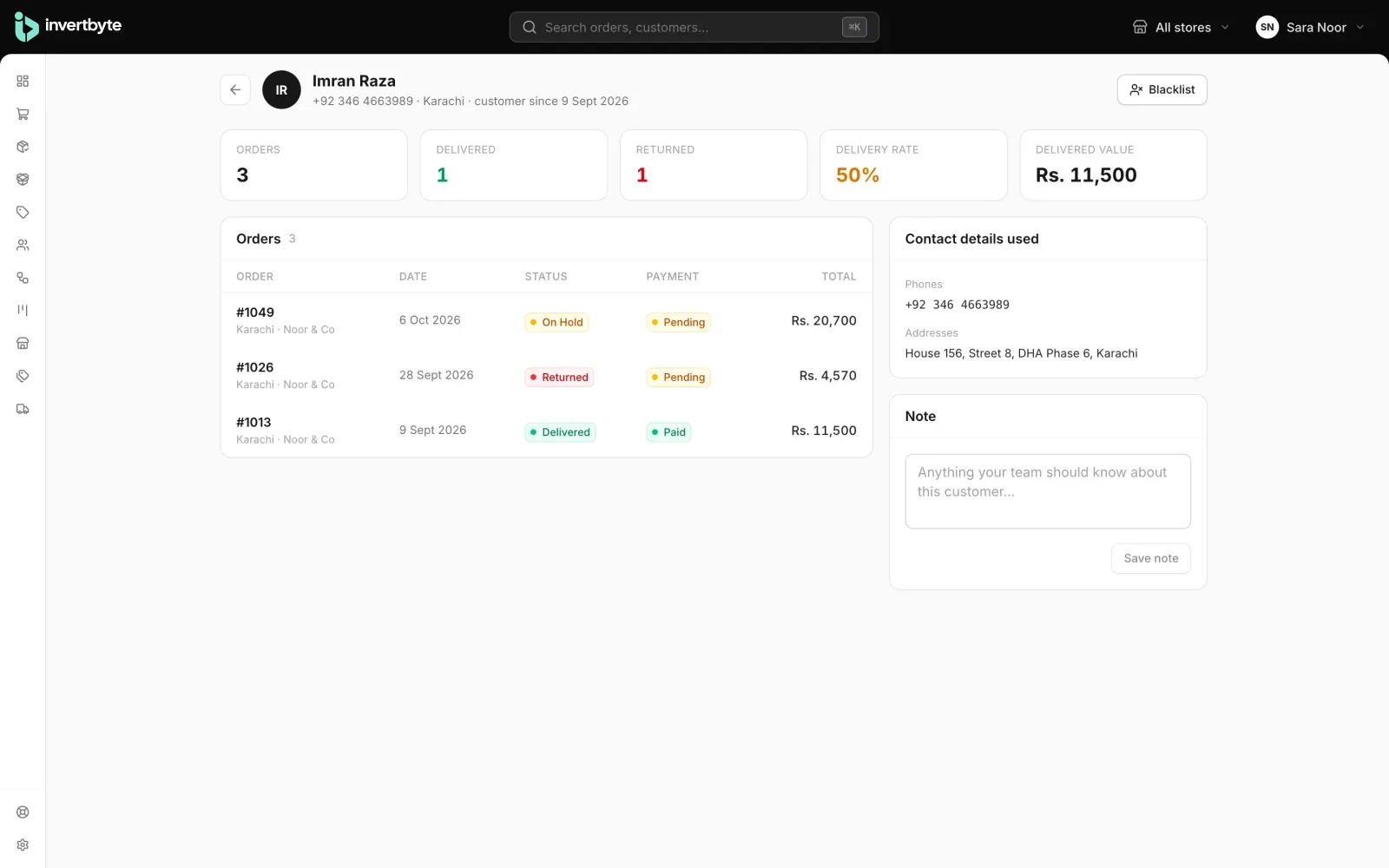Click the Returned status badge
1389x868 pixels.
point(559,377)
